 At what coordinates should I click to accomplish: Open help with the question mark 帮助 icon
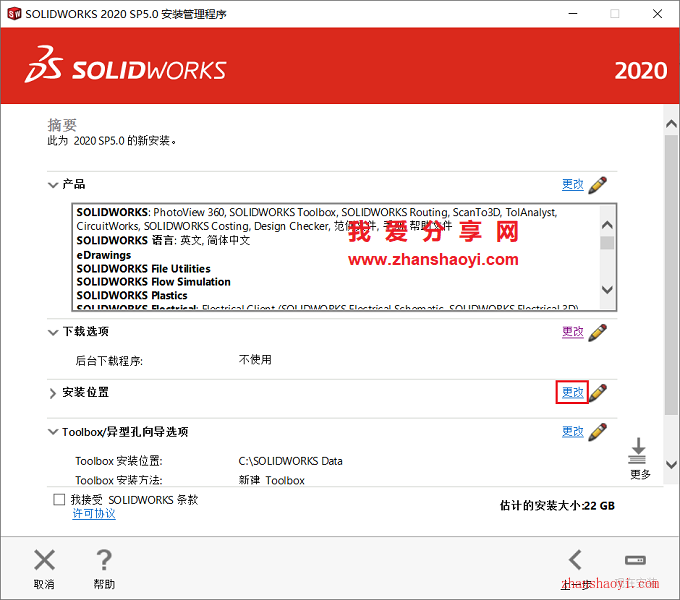coord(104,560)
